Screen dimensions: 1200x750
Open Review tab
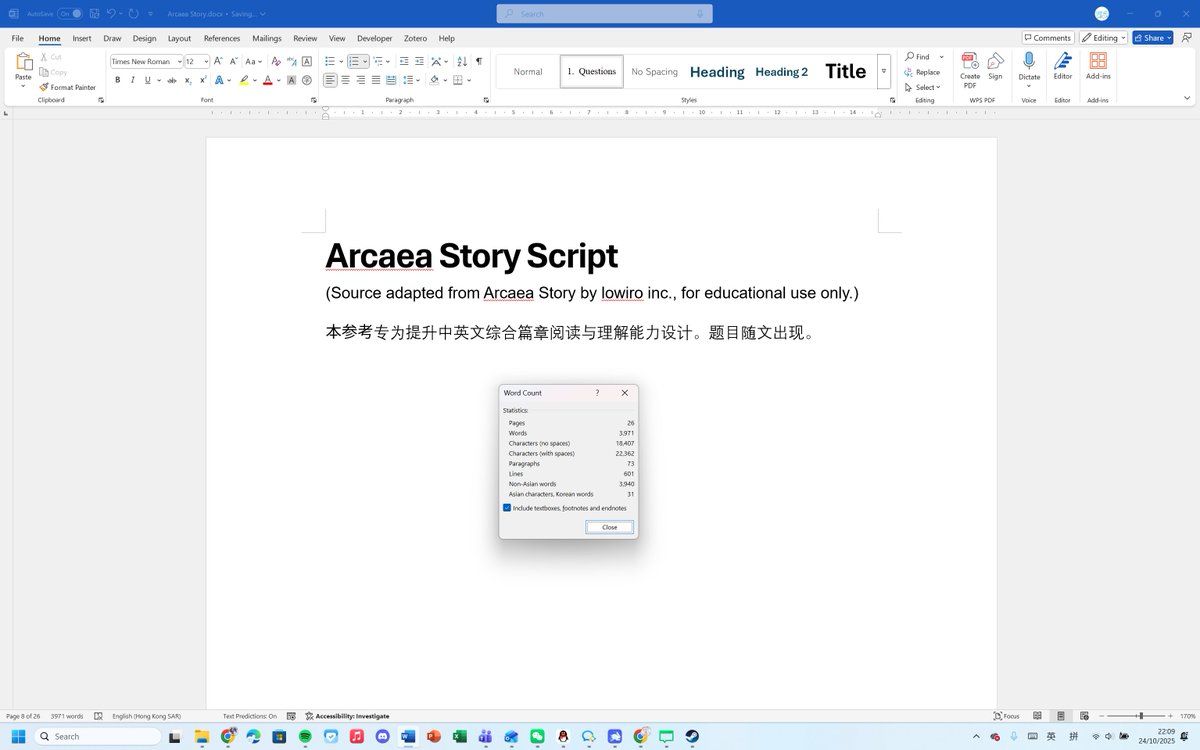305,38
